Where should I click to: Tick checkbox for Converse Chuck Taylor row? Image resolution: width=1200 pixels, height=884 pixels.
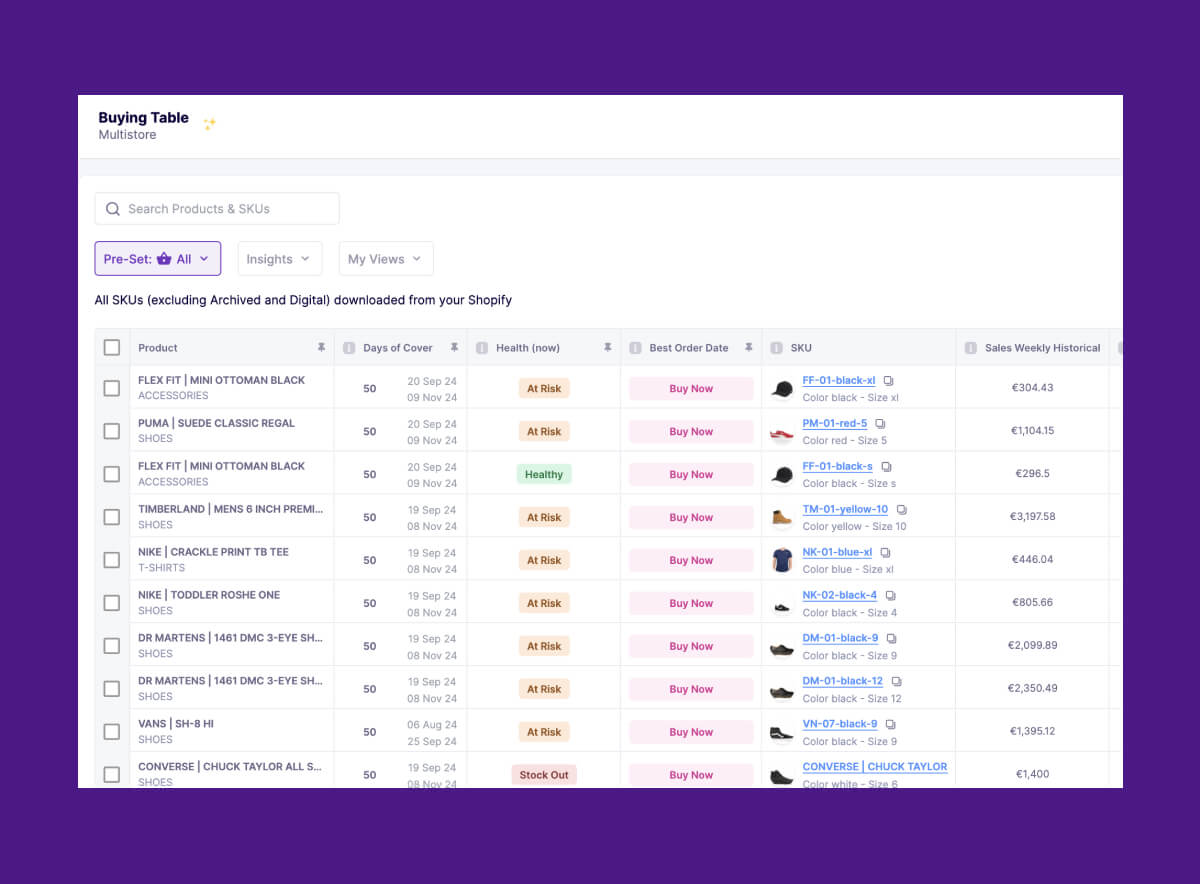(112, 775)
